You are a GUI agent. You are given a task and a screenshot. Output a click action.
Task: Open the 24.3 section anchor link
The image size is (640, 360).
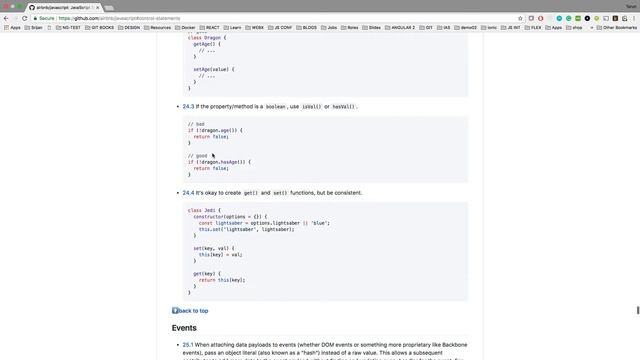click(188, 107)
